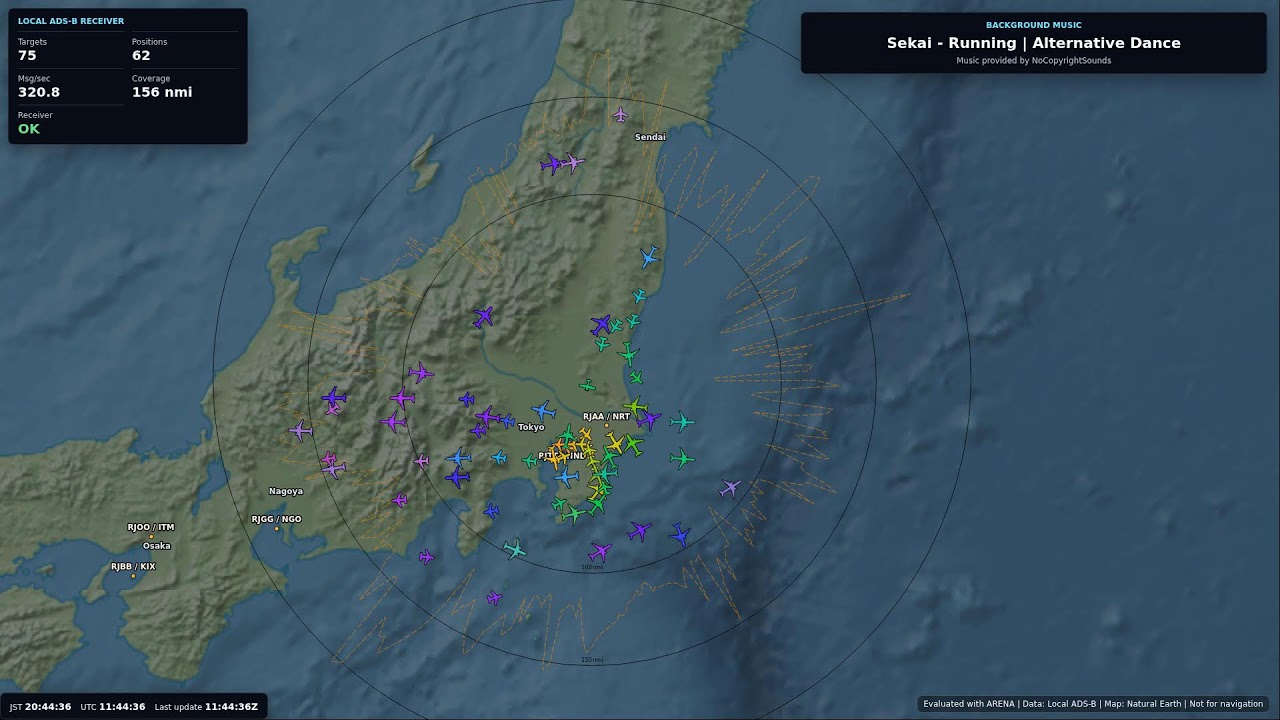Select the RJBB / KIX airport dot
The image size is (1280, 720).
(x=133, y=576)
